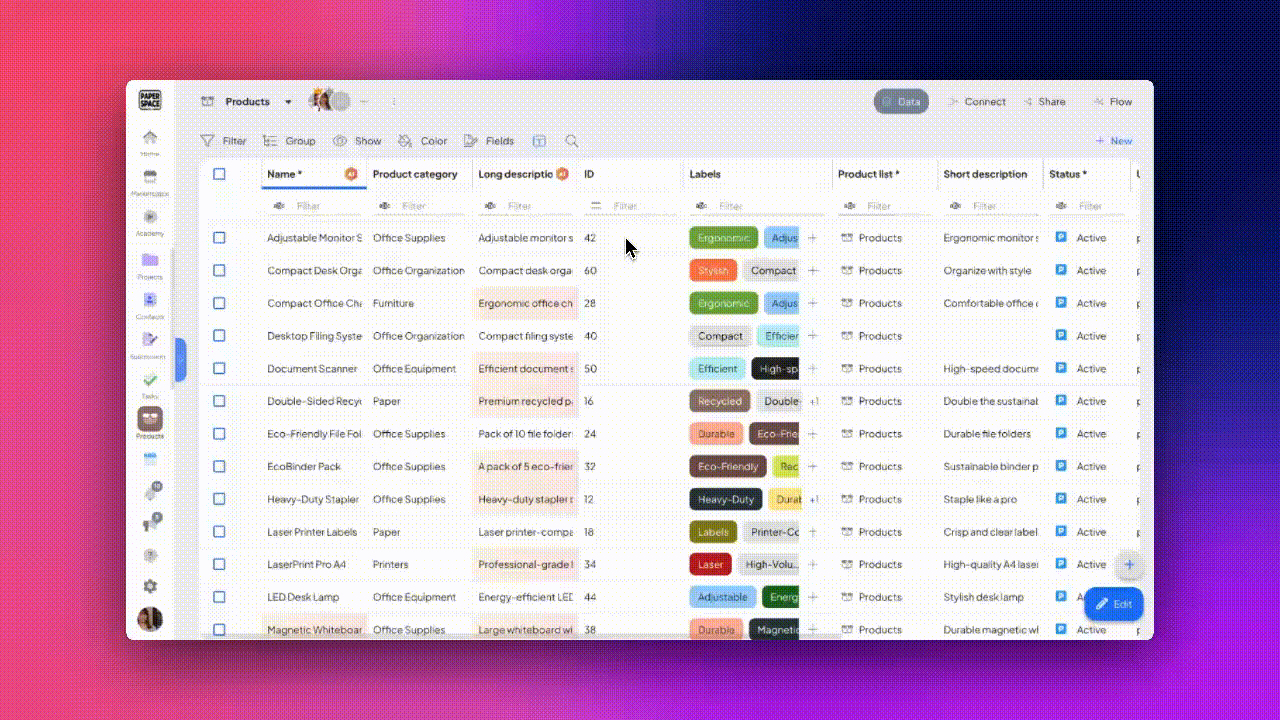The height and width of the screenshot is (720, 1280).
Task: Open the settings gear in the sidebar
Action: tap(150, 586)
